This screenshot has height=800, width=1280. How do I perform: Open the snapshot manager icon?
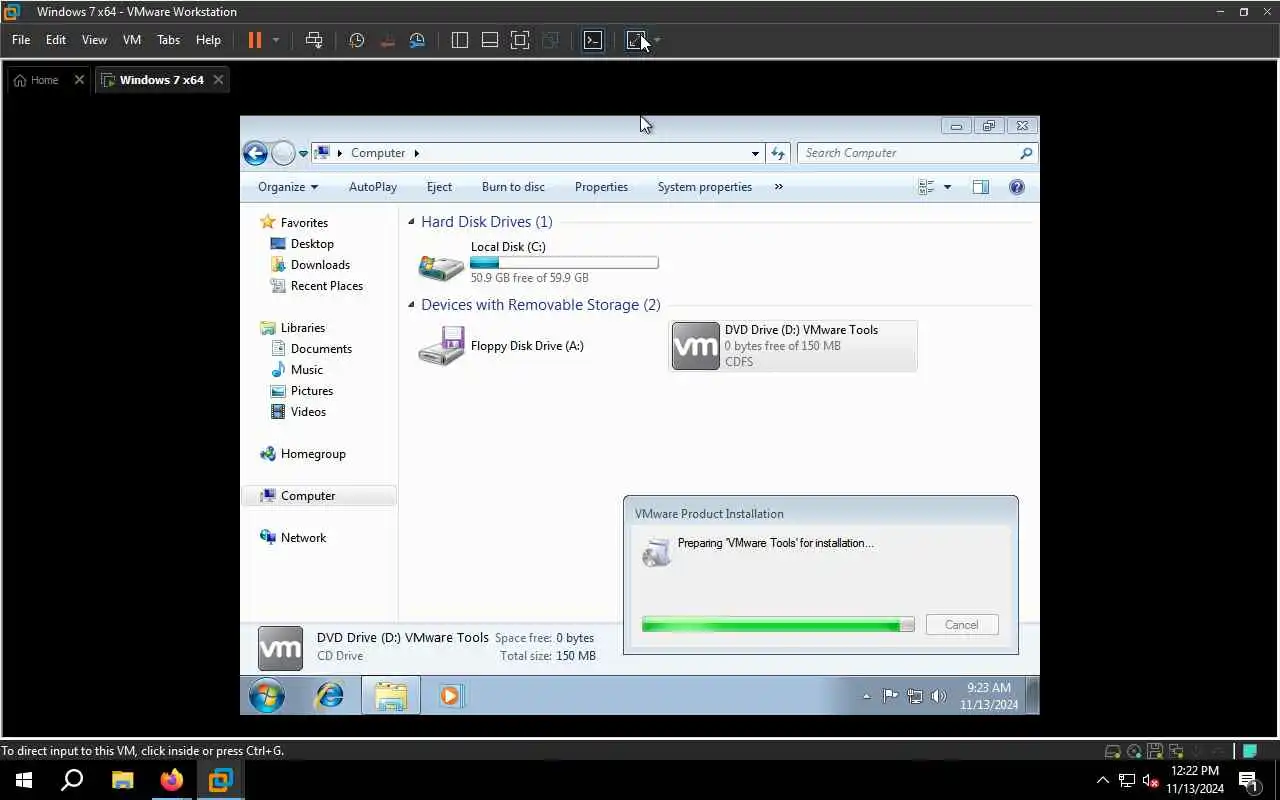tap(417, 40)
